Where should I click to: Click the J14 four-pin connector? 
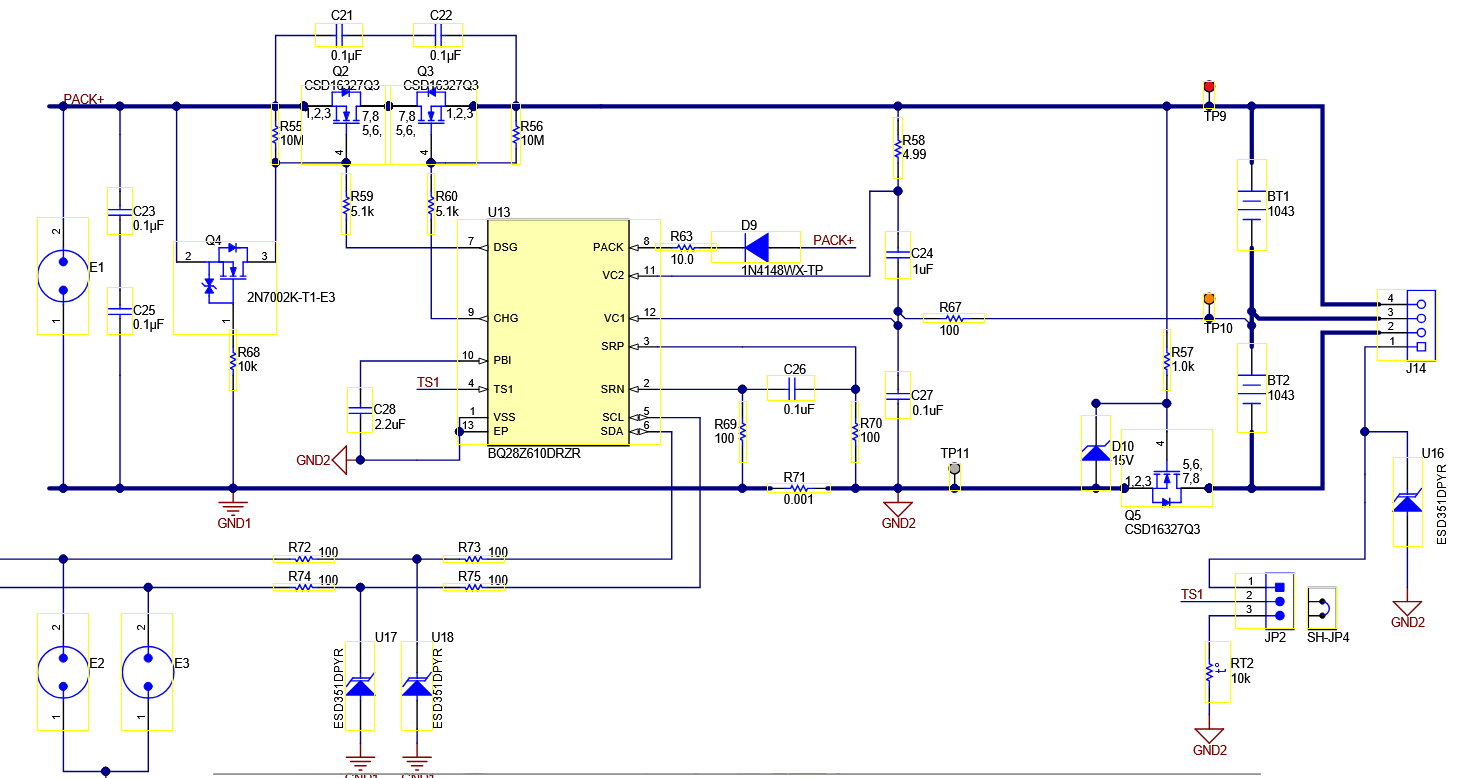click(1420, 325)
